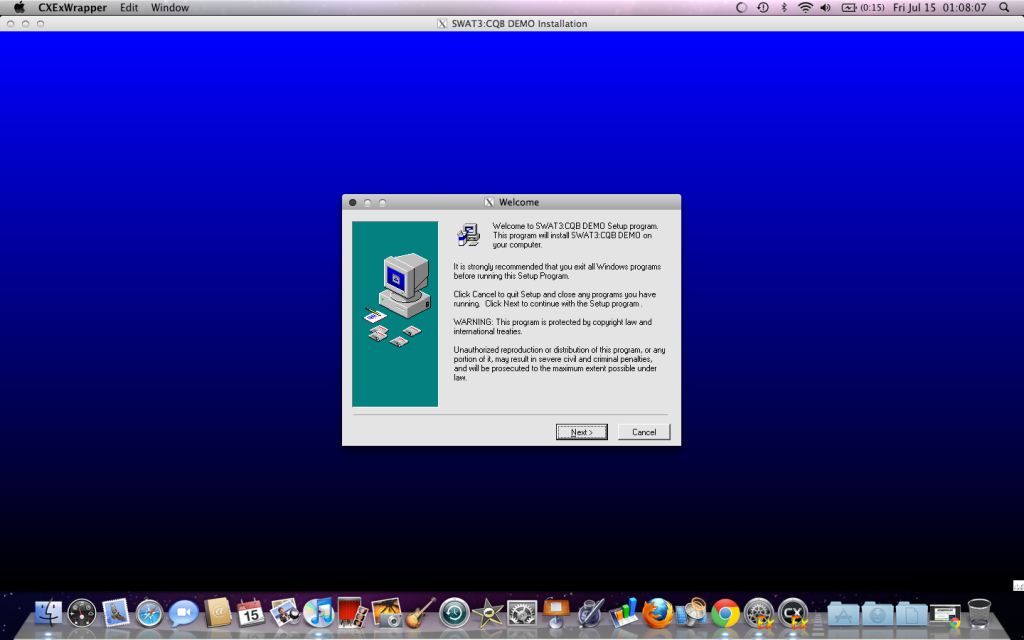Viewport: 1024px width, 640px height.
Task: Open Address Book from the Dock
Action: pyautogui.click(x=217, y=614)
